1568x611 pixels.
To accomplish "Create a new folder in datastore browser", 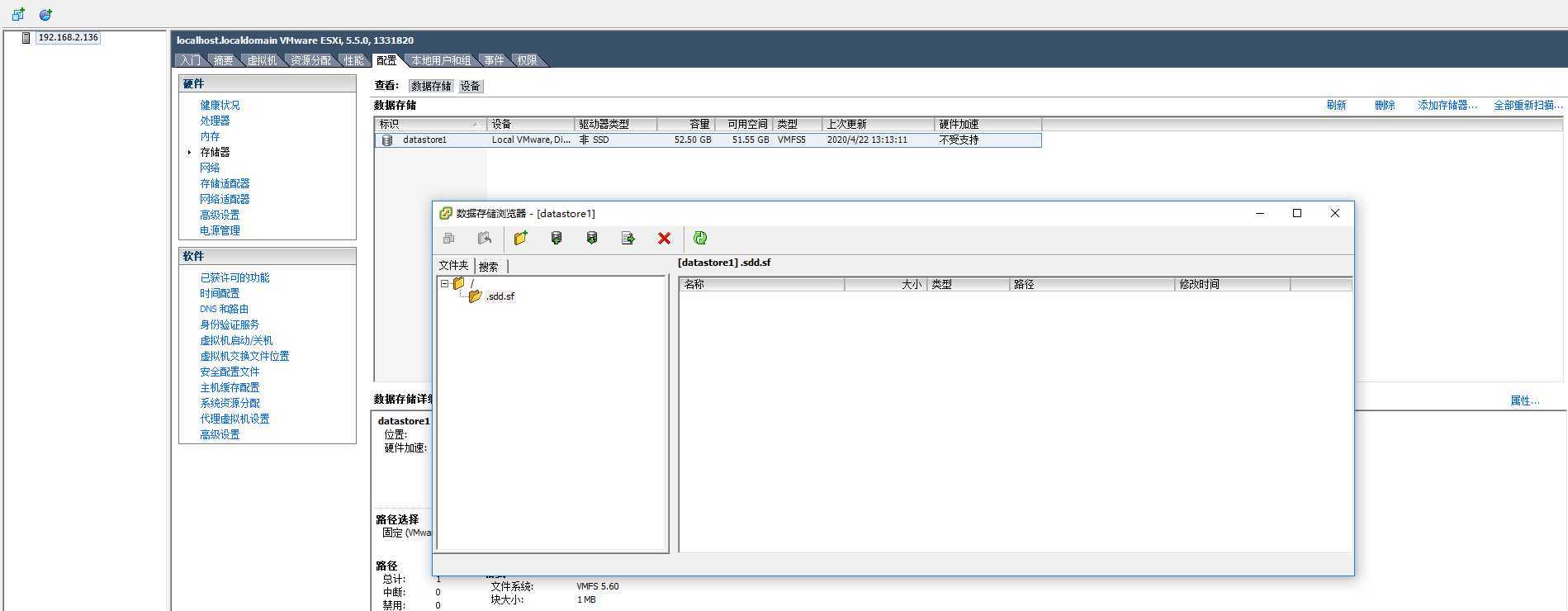I will coord(520,239).
